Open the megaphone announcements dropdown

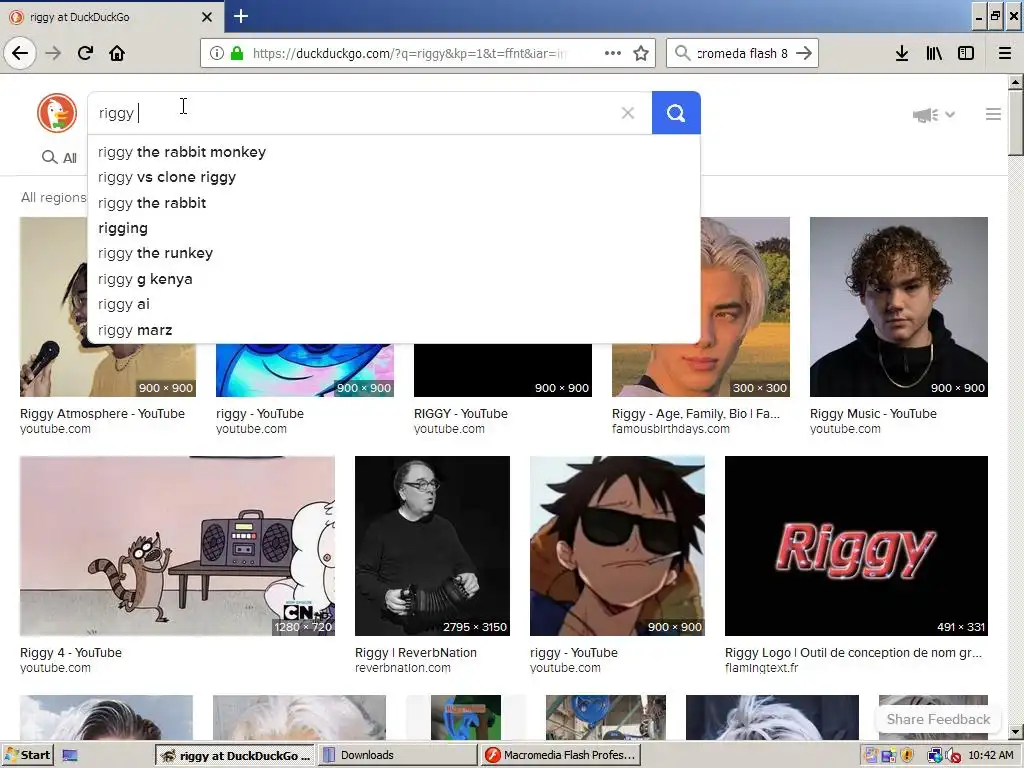coord(934,115)
